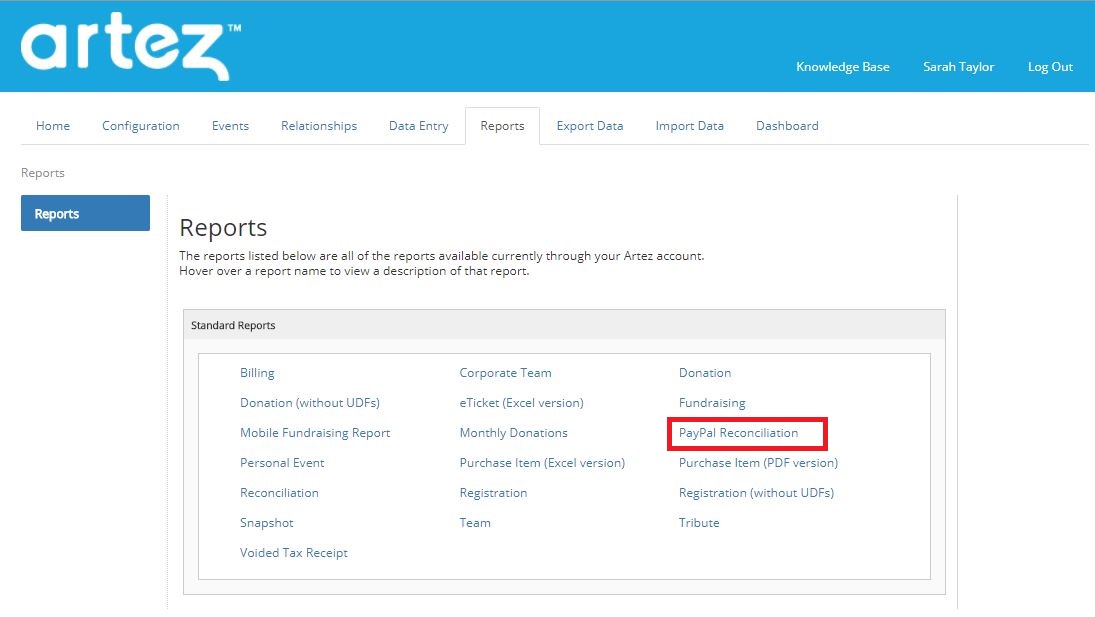
Task: Open the Corporate Team report
Action: 505,373
